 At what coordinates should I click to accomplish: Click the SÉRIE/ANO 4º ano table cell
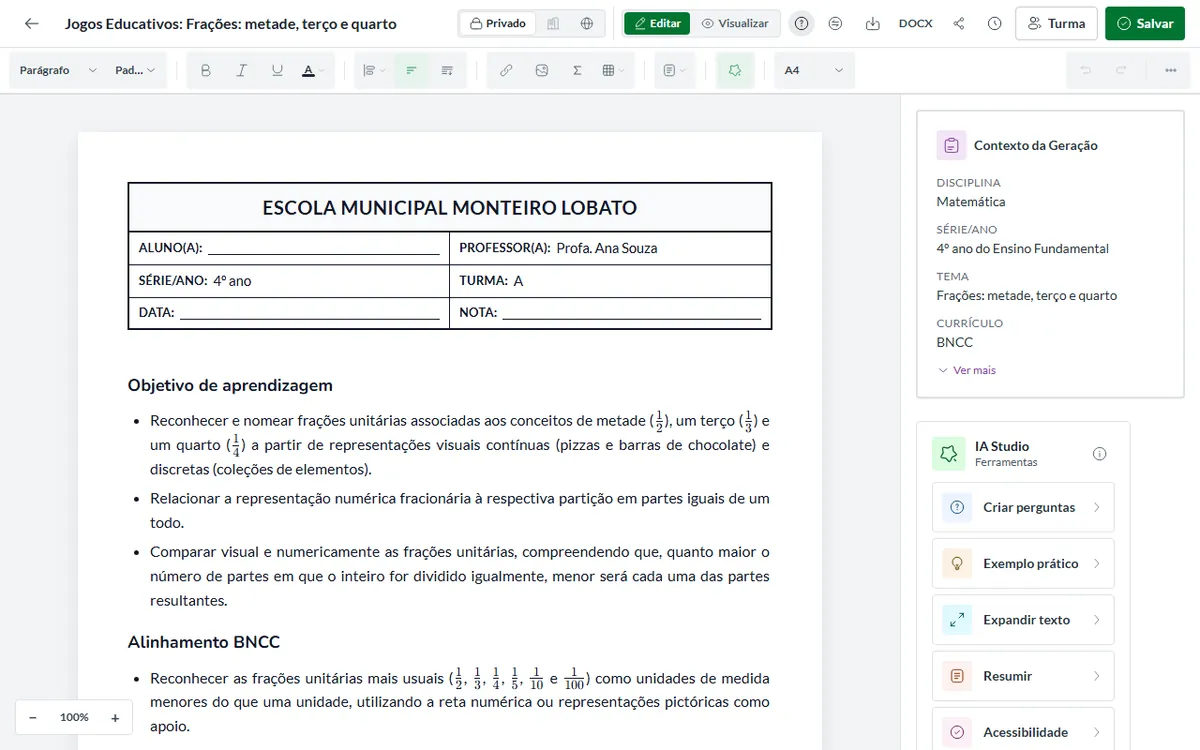click(x=289, y=281)
